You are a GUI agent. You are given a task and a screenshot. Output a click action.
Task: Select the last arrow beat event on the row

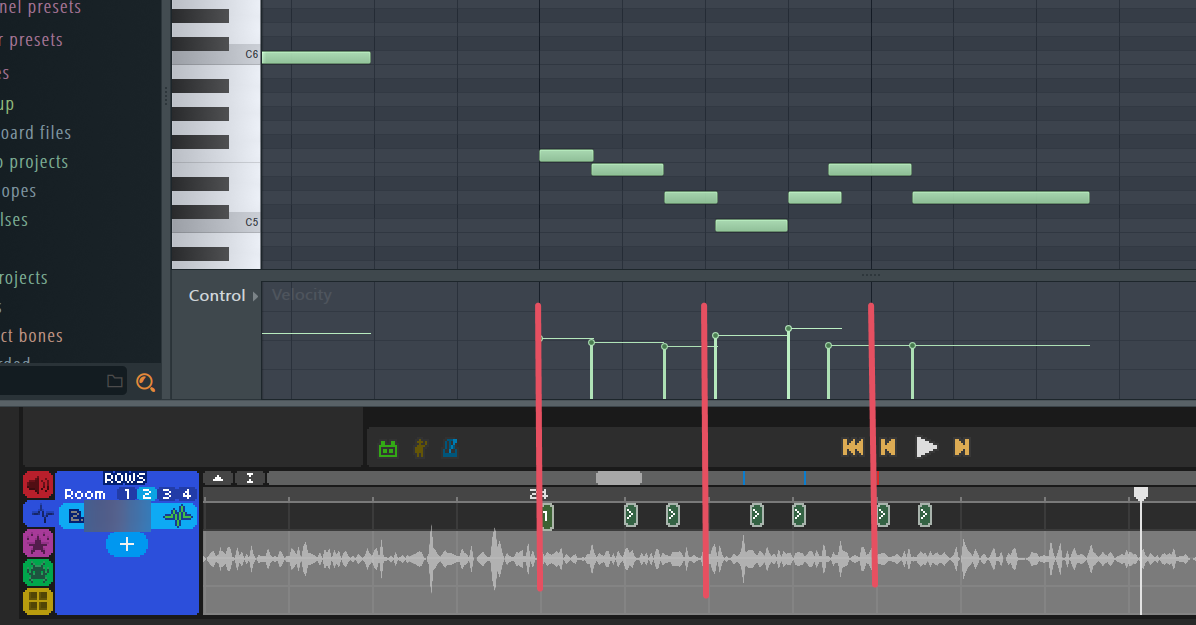(x=924, y=515)
